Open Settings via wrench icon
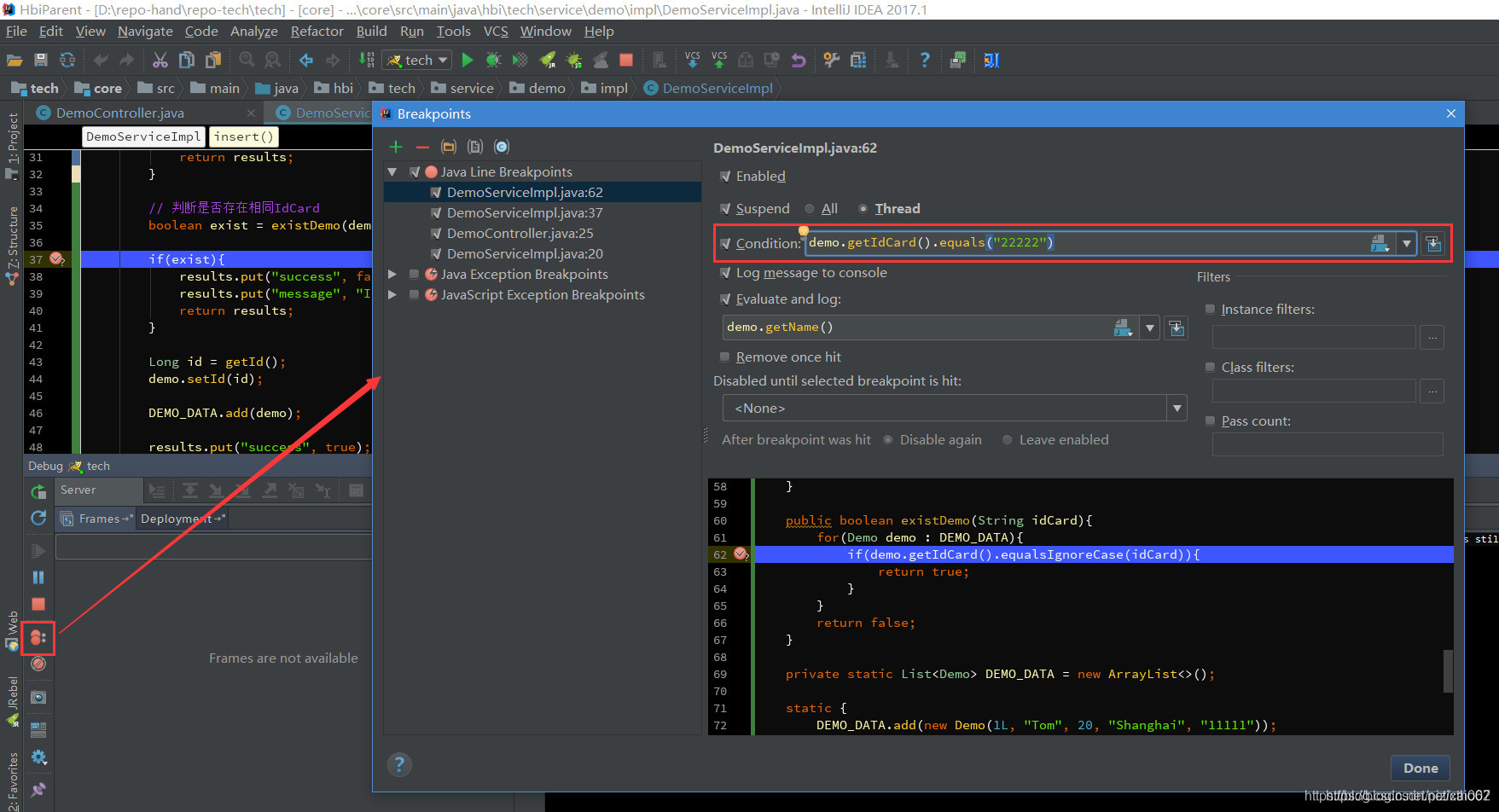This screenshot has width=1499, height=812. [832, 61]
